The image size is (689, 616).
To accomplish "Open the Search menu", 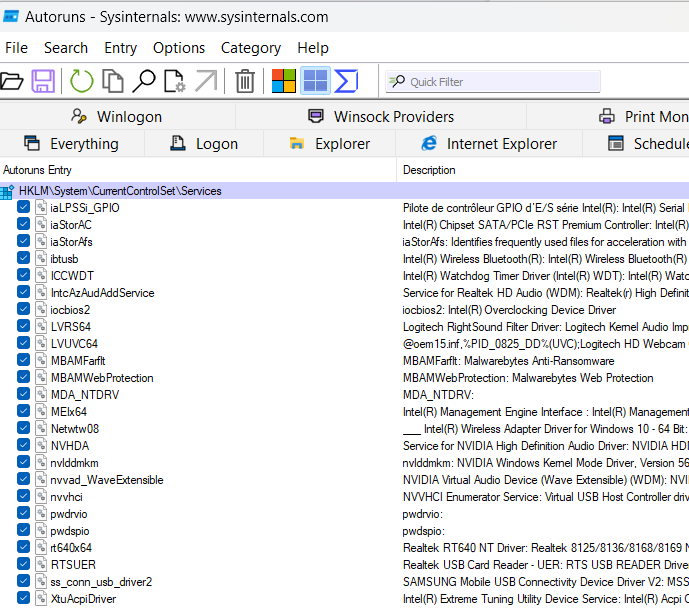I will (66, 47).
